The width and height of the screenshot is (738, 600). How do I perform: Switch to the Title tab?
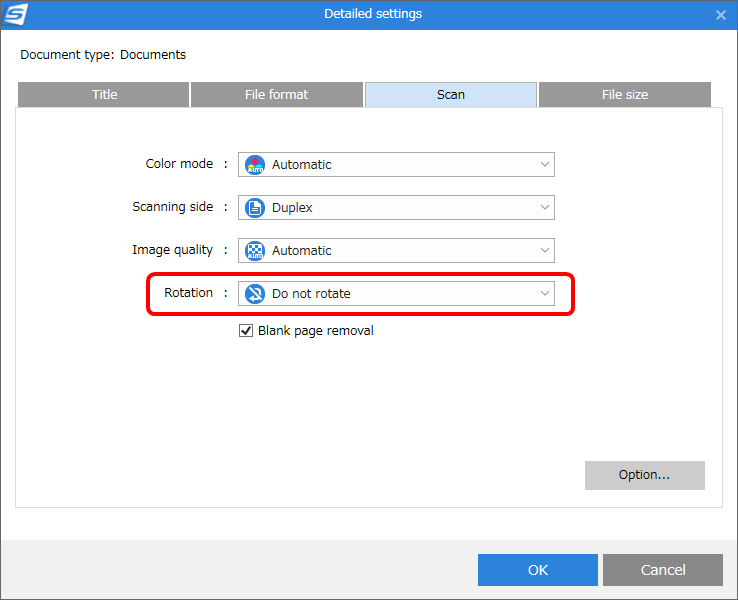point(104,95)
